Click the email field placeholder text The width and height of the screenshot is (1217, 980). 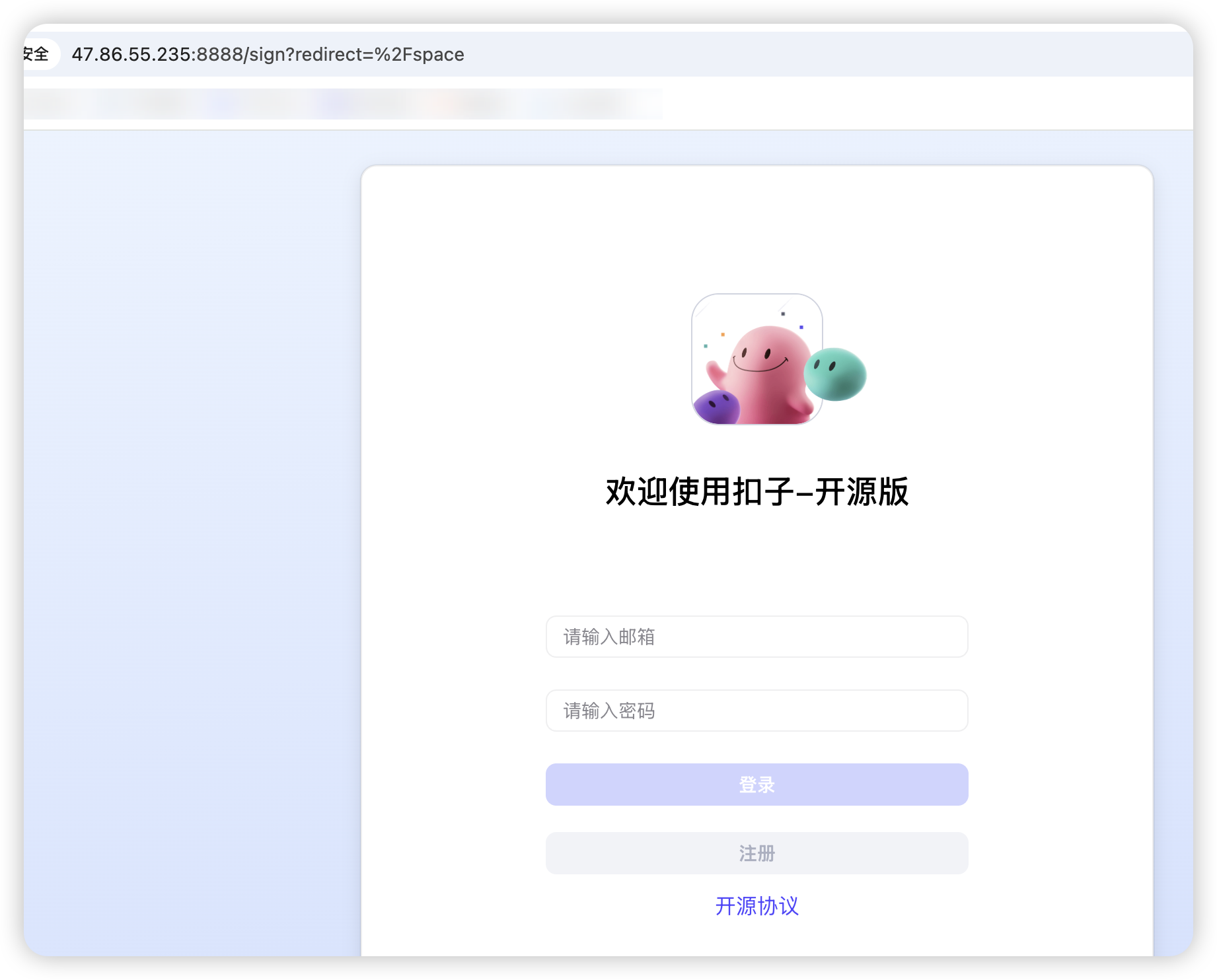(608, 637)
